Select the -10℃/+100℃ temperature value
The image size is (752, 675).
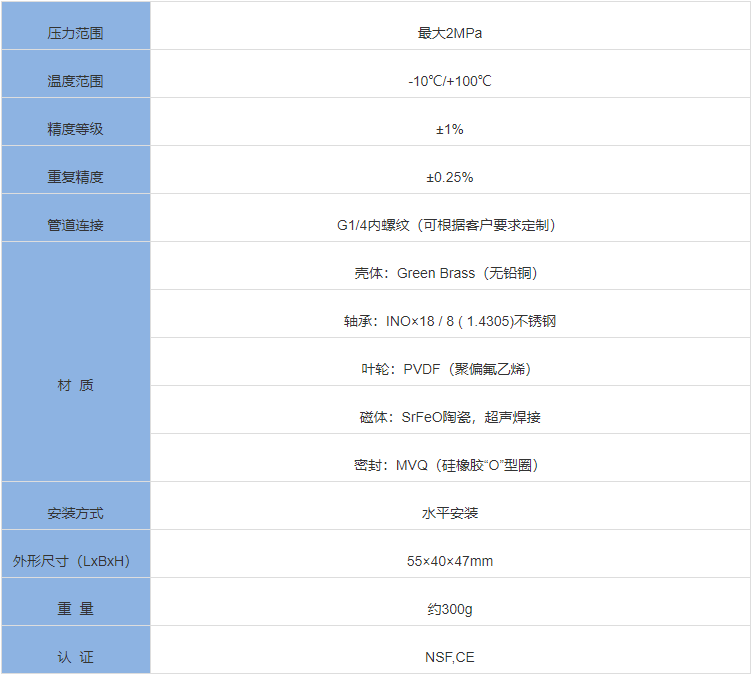[x=449, y=81]
